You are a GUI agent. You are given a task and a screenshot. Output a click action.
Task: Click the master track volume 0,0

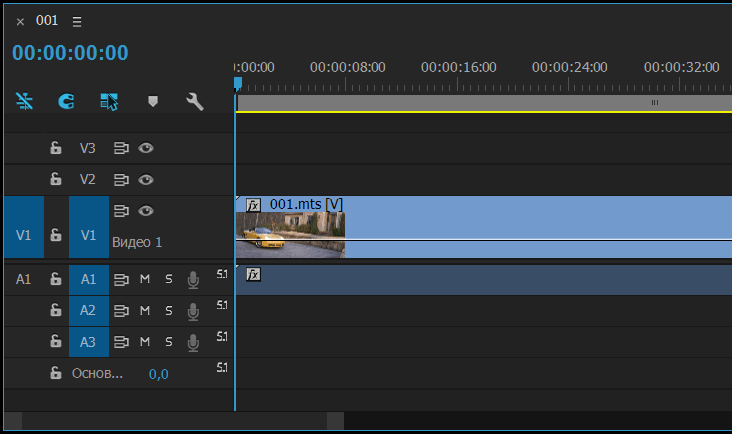158,374
